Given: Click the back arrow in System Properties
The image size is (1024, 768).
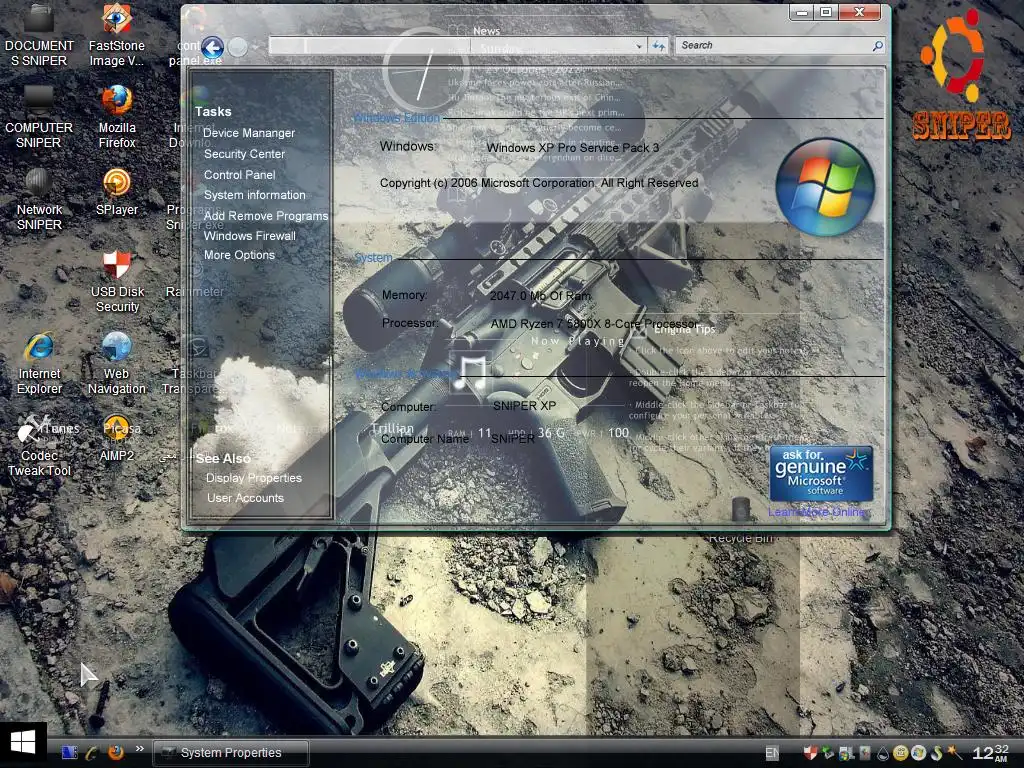Looking at the screenshot, I should click(212, 47).
